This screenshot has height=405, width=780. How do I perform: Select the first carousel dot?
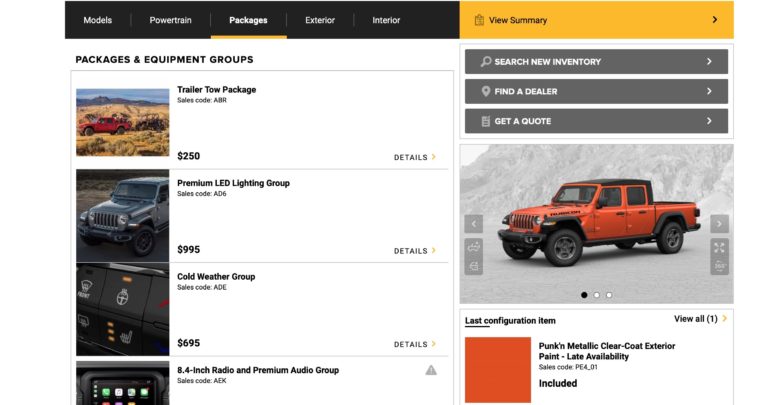(584, 295)
